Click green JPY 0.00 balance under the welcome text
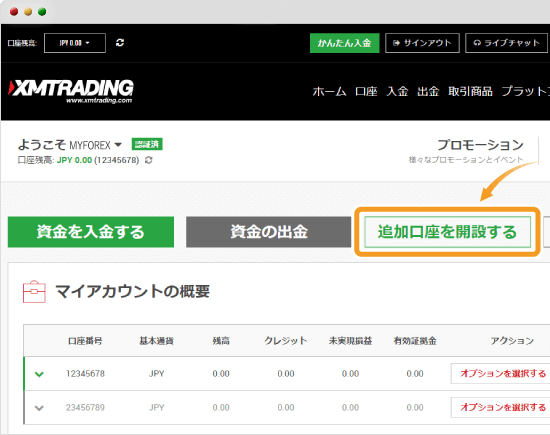The image size is (550, 435). (x=74, y=160)
